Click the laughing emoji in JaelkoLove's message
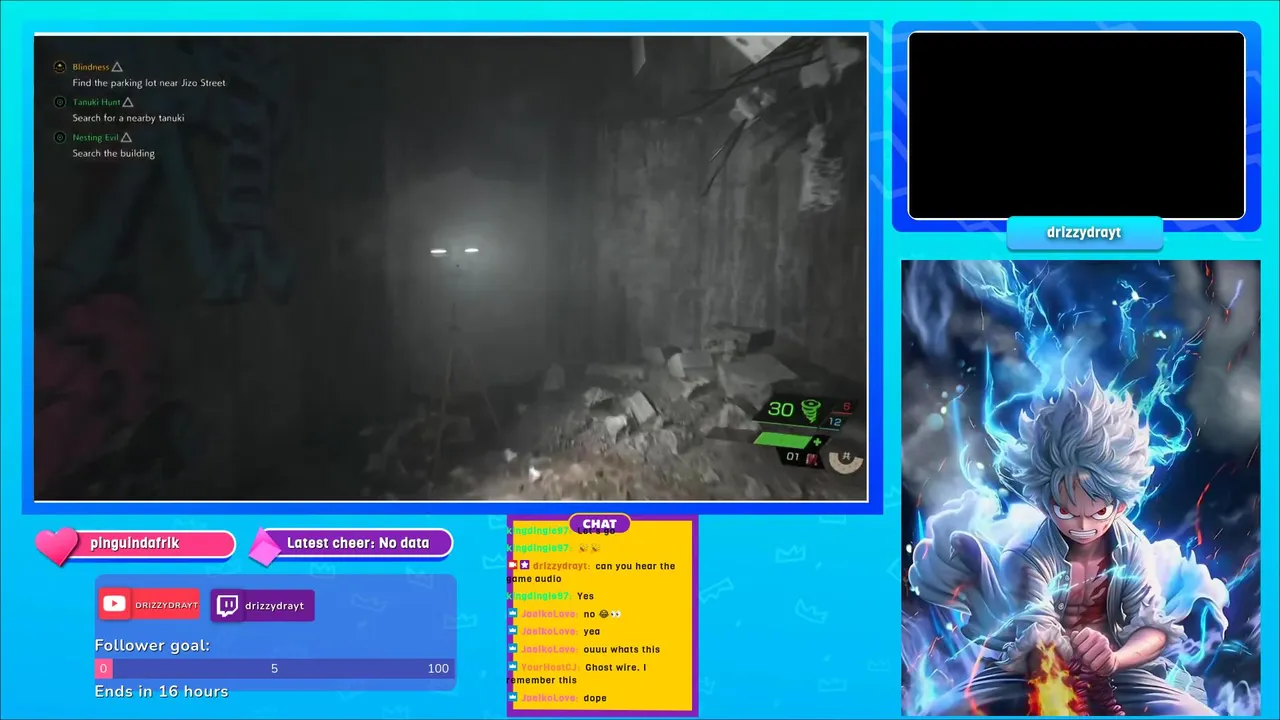Viewport: 1280px width, 720px height. tap(603, 614)
